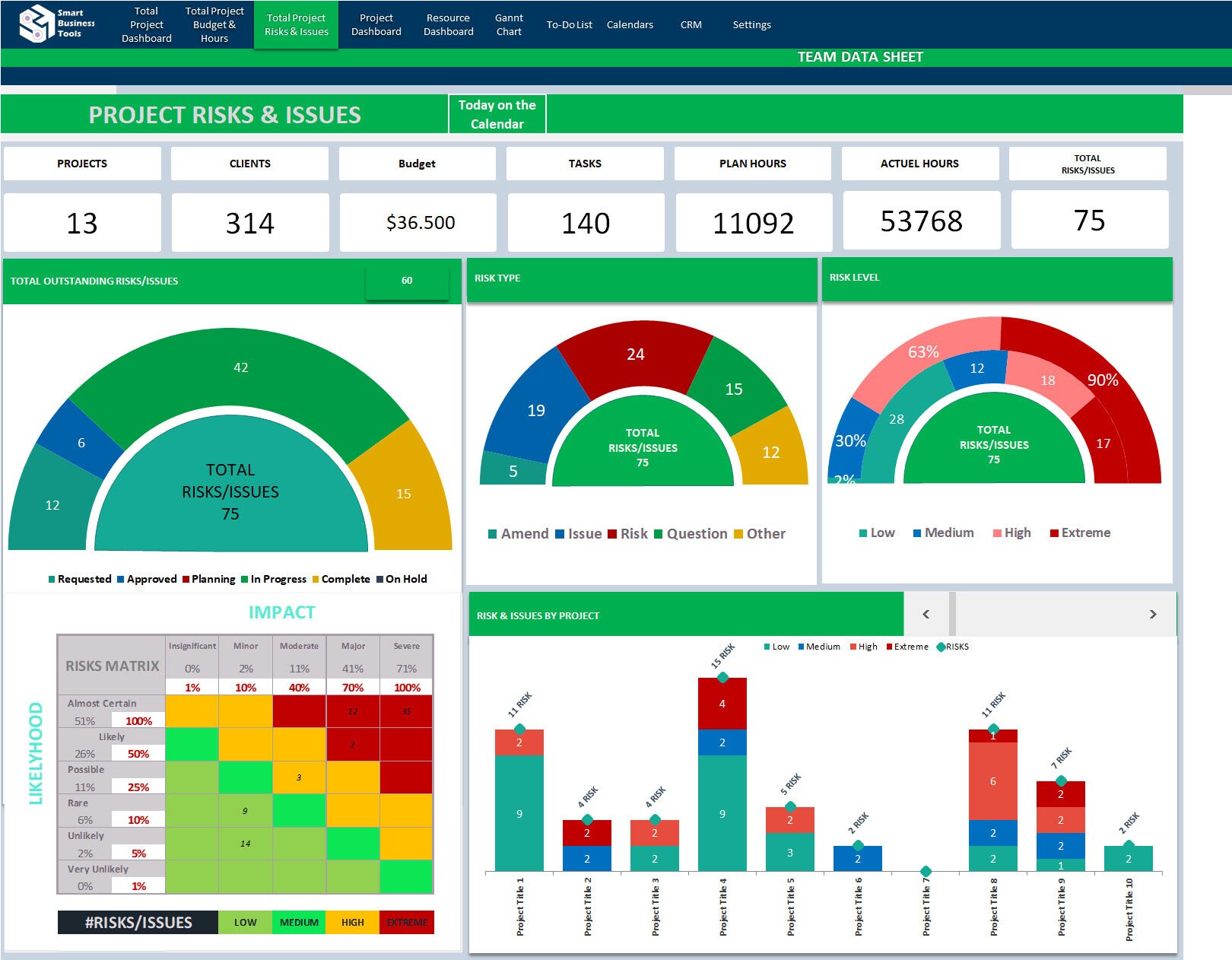
Task: Select the CLIENTS value 314
Action: pos(250,223)
